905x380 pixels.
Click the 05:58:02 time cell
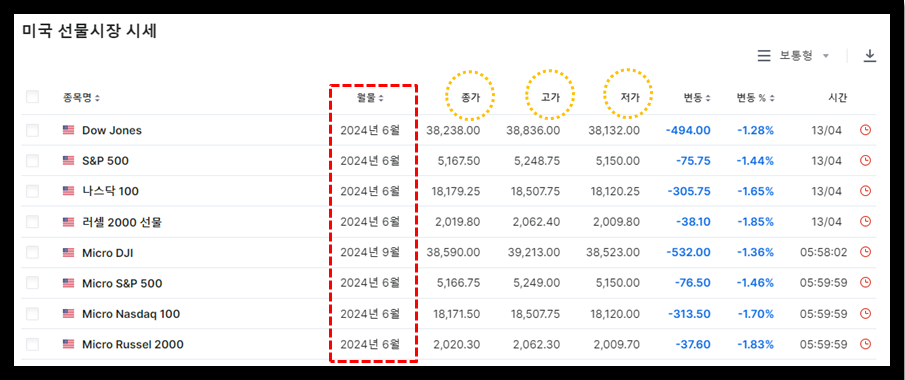[824, 252]
